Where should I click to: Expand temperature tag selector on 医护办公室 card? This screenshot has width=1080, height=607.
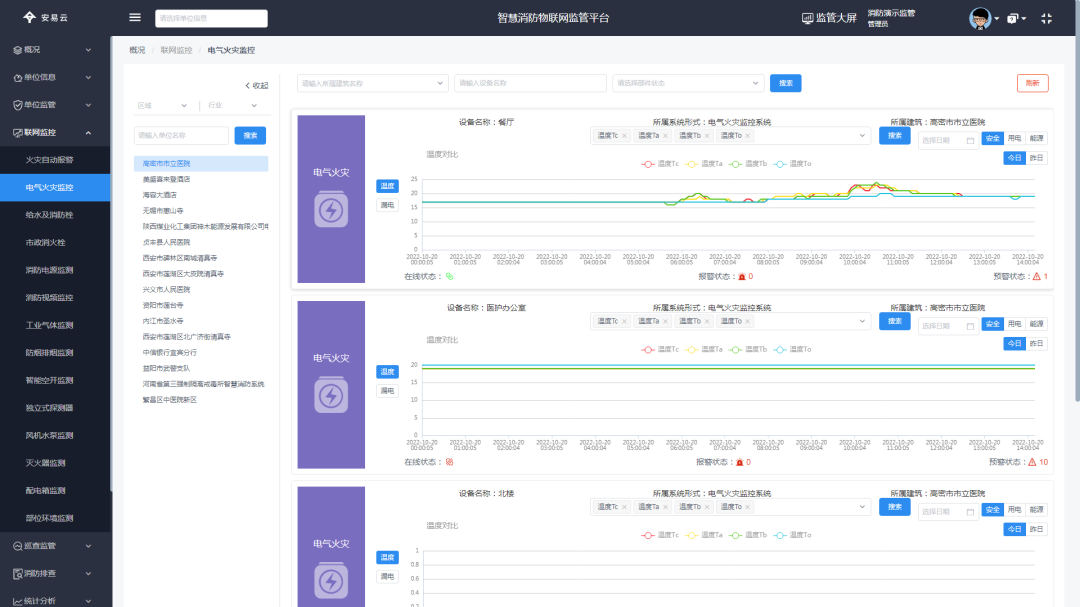[x=862, y=321]
